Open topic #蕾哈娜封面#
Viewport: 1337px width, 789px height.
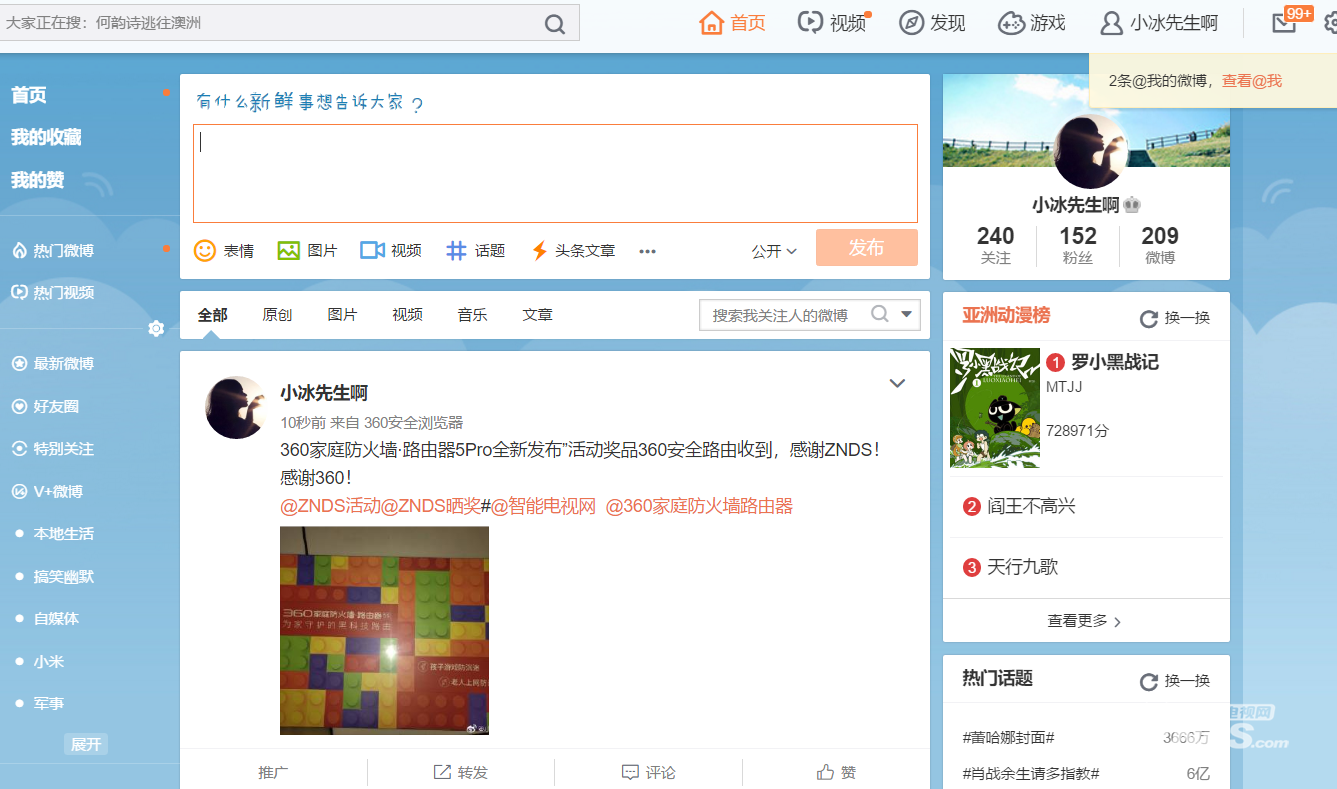pos(1008,737)
